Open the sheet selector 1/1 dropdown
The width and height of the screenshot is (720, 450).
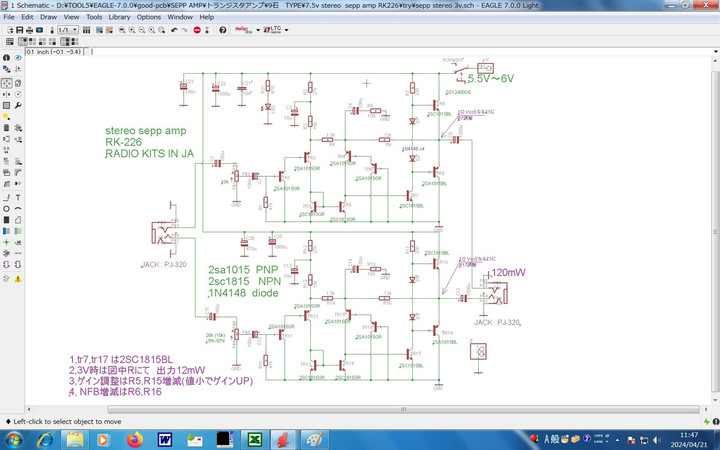click(69, 30)
